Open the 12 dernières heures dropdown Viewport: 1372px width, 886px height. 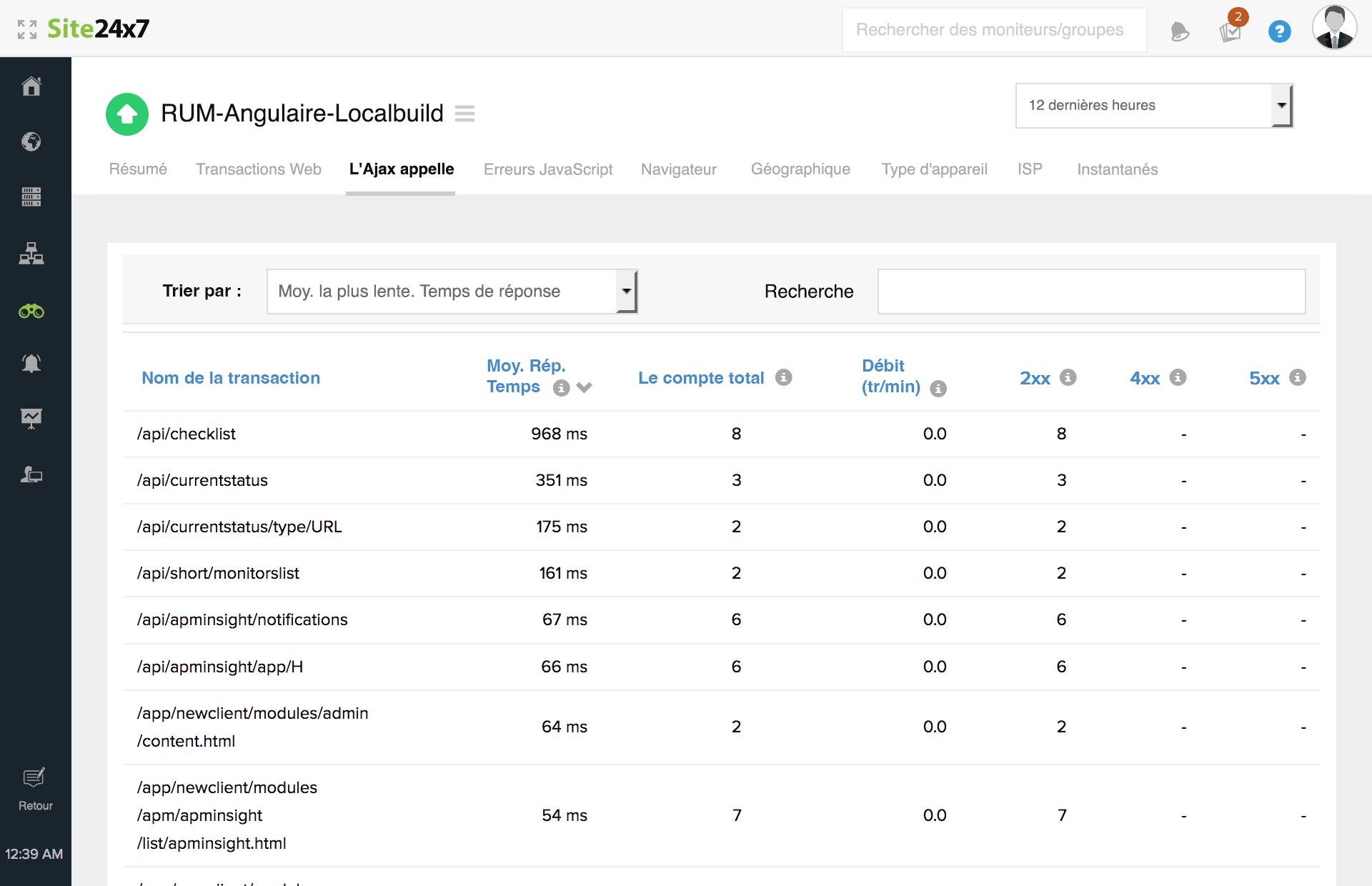[1153, 106]
